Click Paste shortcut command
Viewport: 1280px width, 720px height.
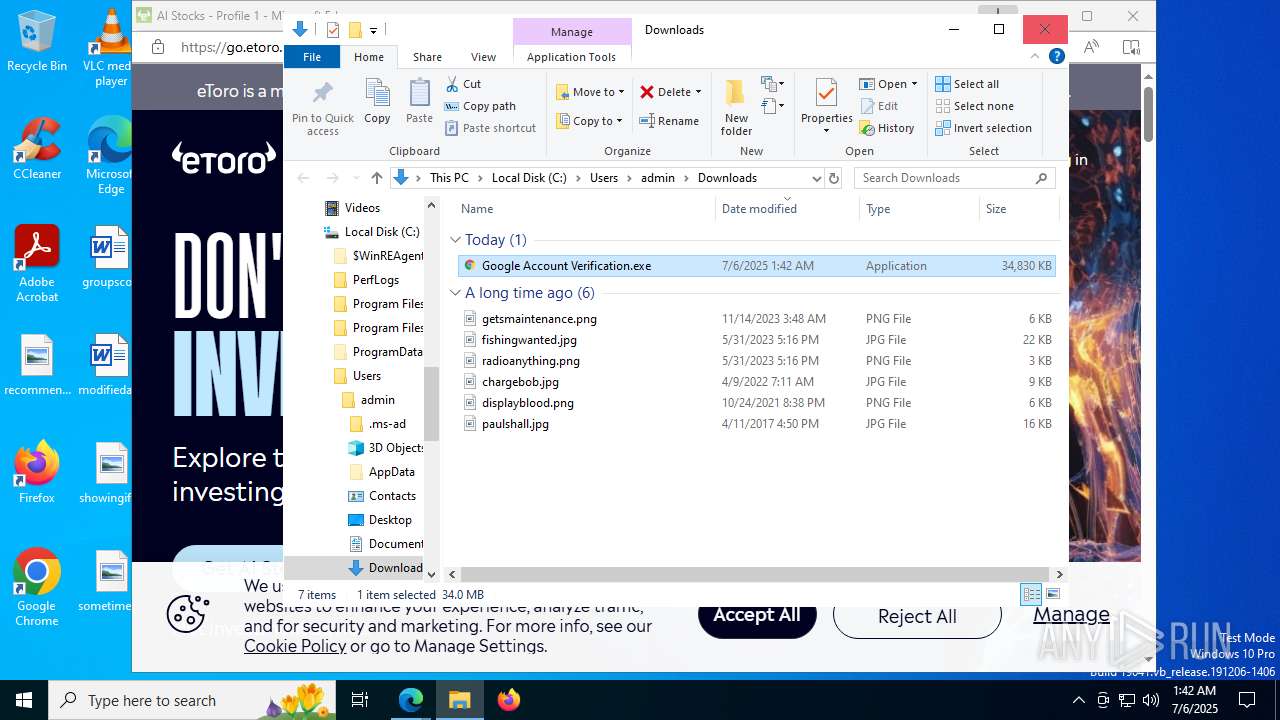(490, 128)
